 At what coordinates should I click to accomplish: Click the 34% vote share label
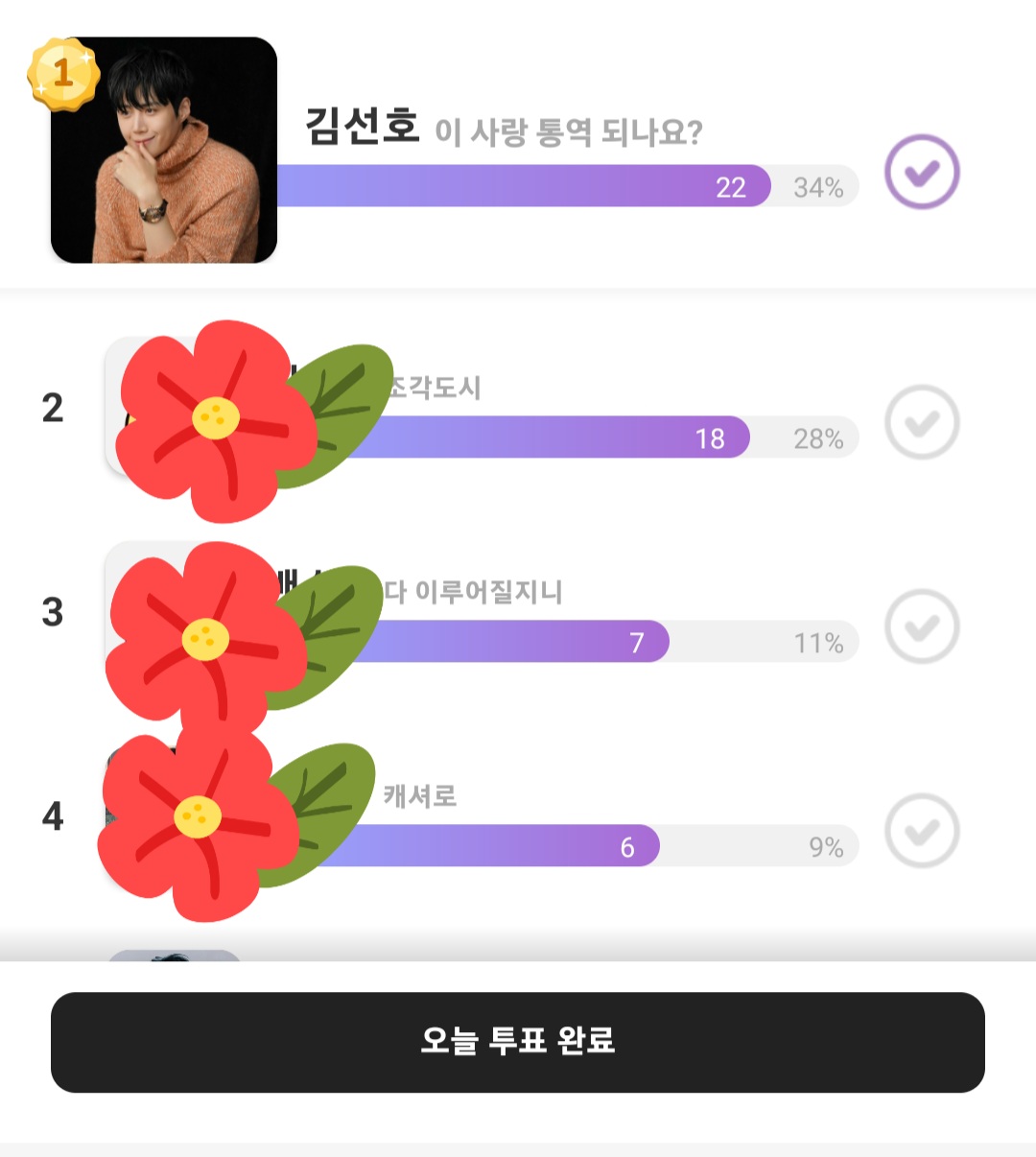click(818, 187)
